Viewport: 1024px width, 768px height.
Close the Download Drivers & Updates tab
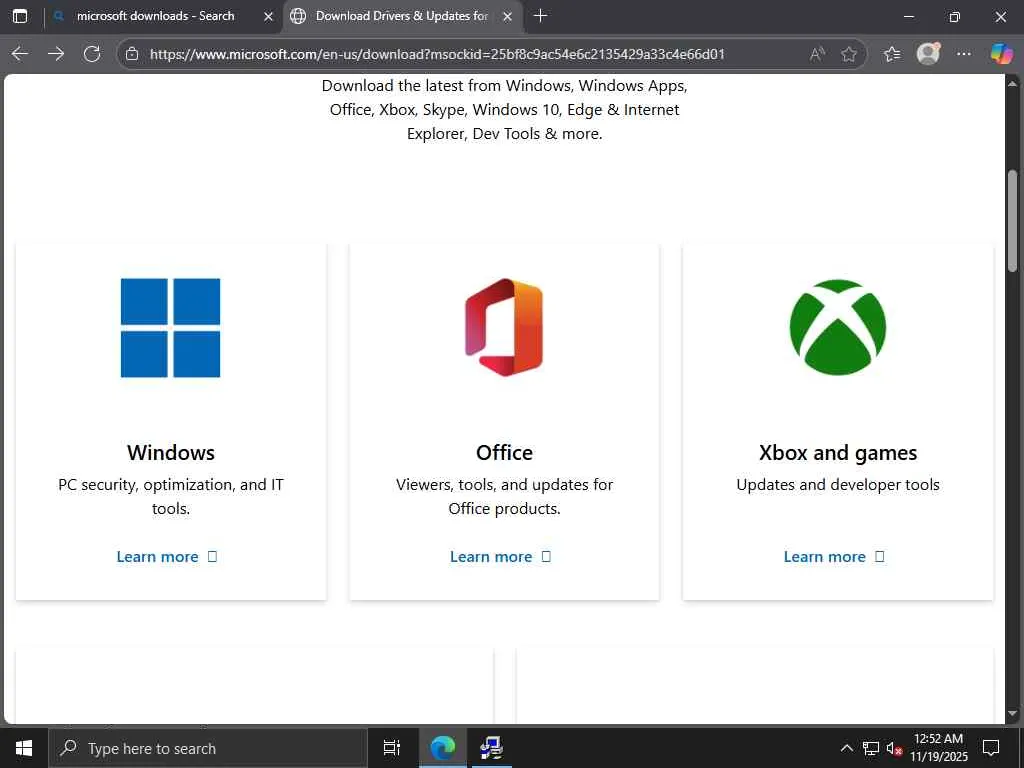[507, 17]
